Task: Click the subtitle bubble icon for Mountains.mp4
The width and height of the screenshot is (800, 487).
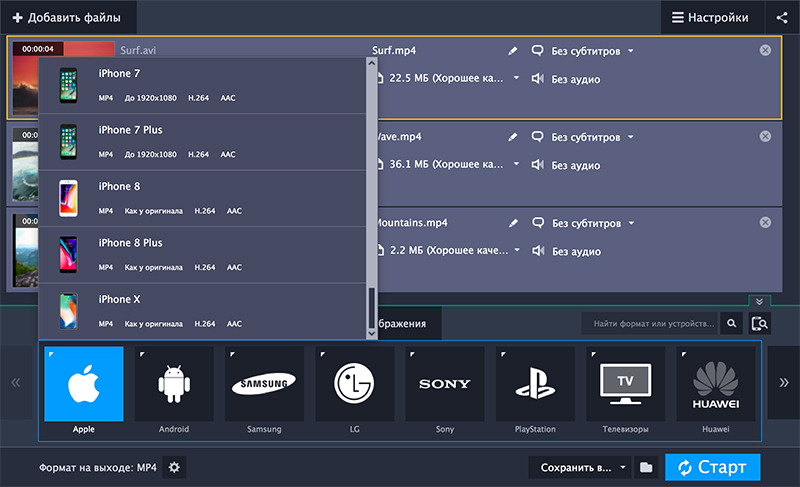Action: coord(538,223)
